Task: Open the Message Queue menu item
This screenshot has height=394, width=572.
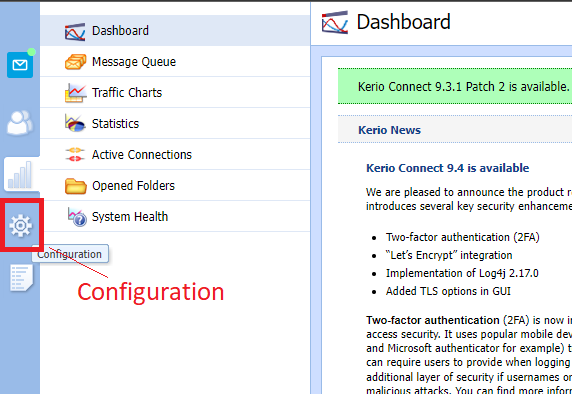Action: click(x=175, y=62)
